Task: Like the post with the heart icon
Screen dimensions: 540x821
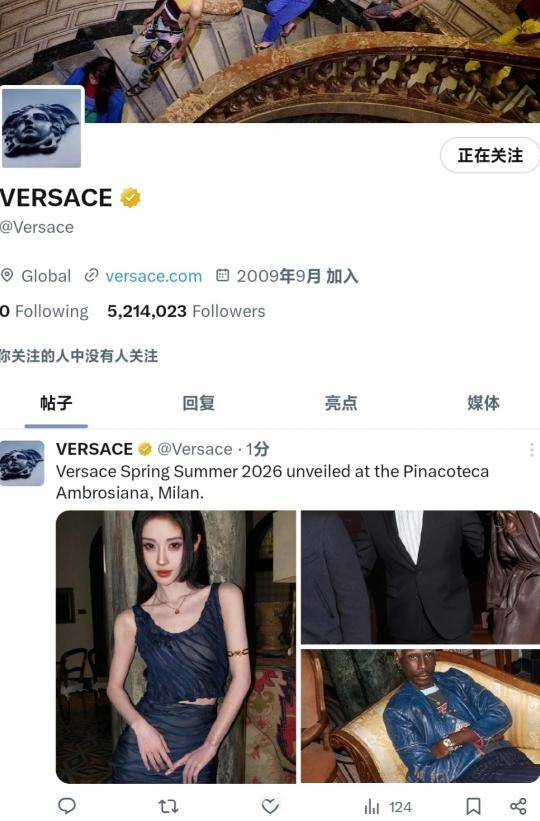Action: click(270, 806)
